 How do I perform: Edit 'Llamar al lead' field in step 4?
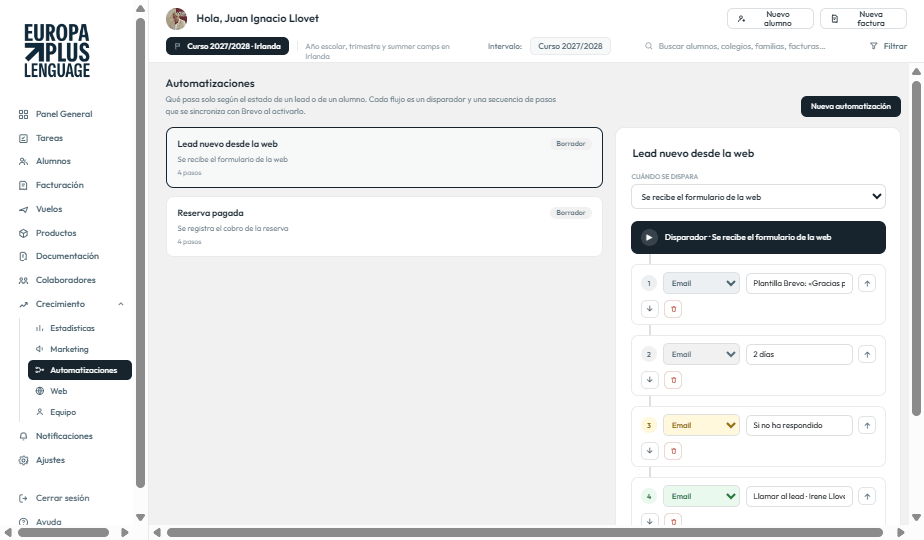point(799,497)
